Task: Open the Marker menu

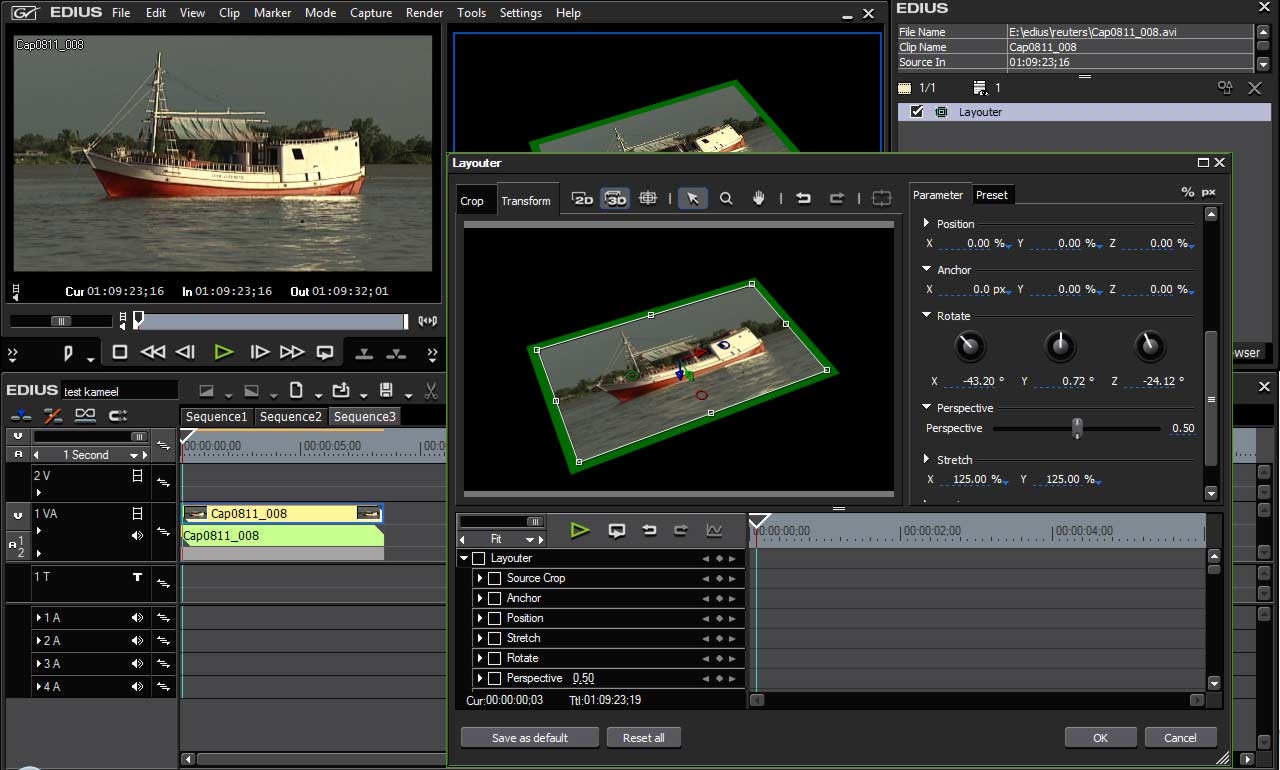Action: 272,13
